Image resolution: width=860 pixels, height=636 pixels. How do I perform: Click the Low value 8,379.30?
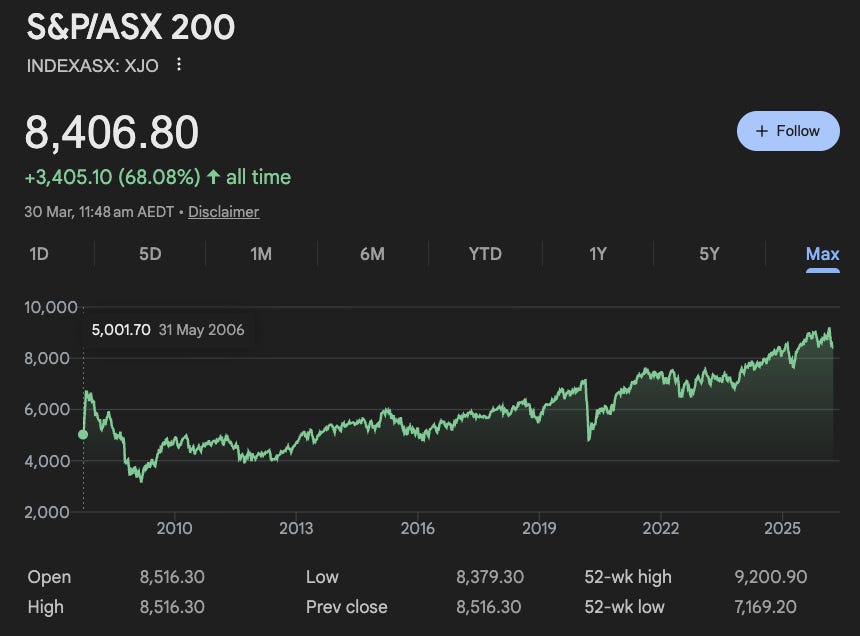pos(490,577)
